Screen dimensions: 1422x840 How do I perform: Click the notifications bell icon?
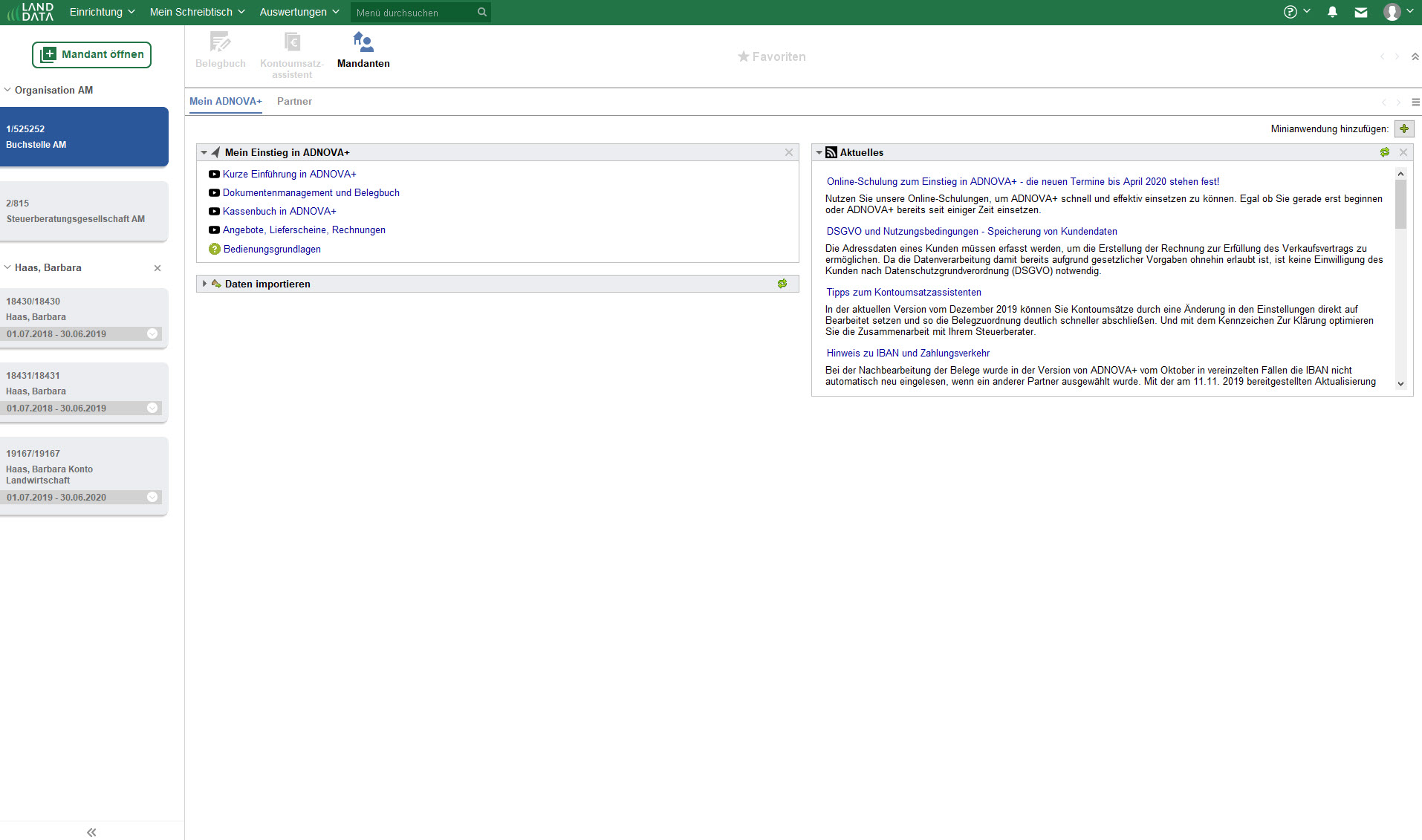coord(1332,12)
